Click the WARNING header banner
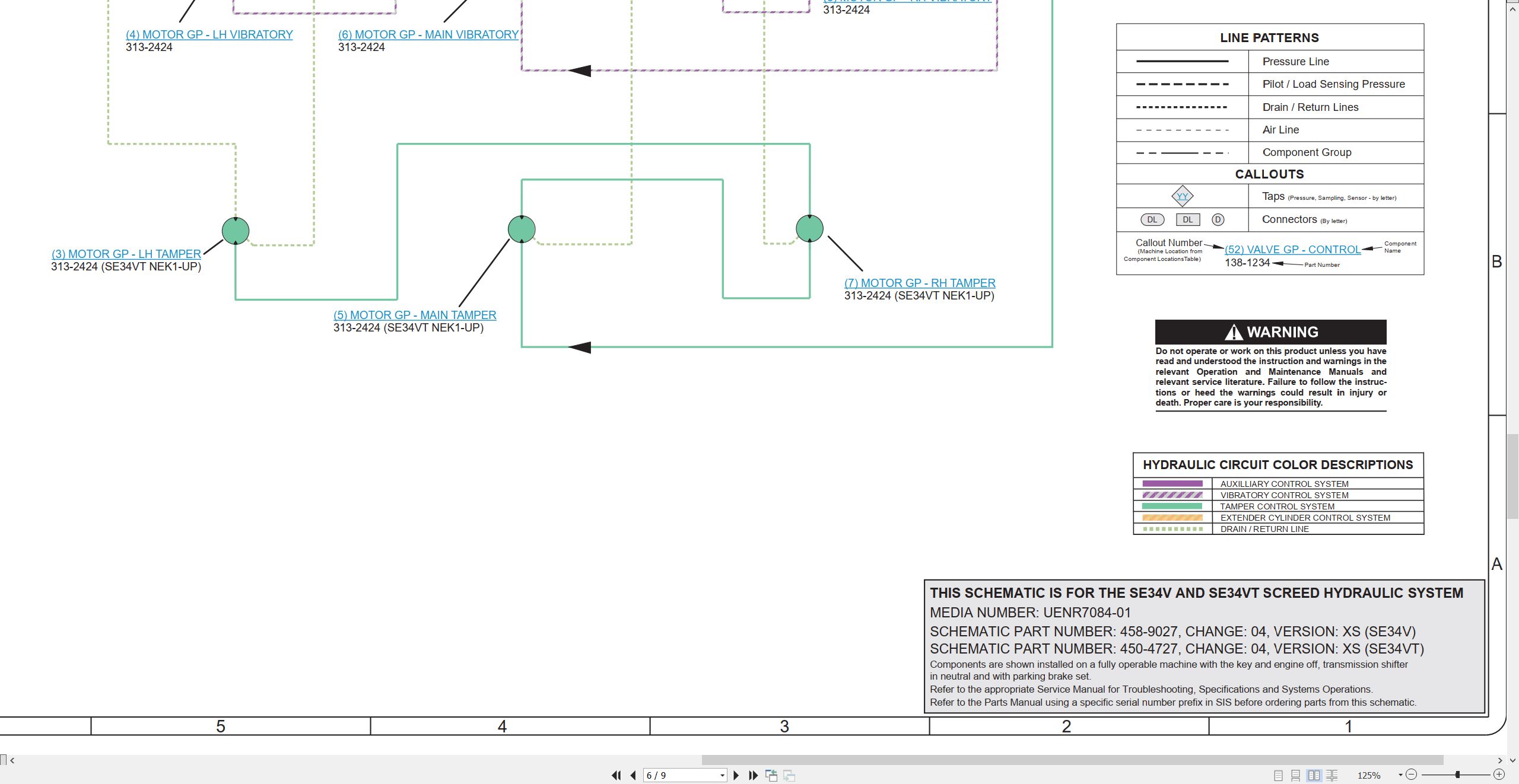This screenshot has height=784, width=1519. (x=1270, y=332)
